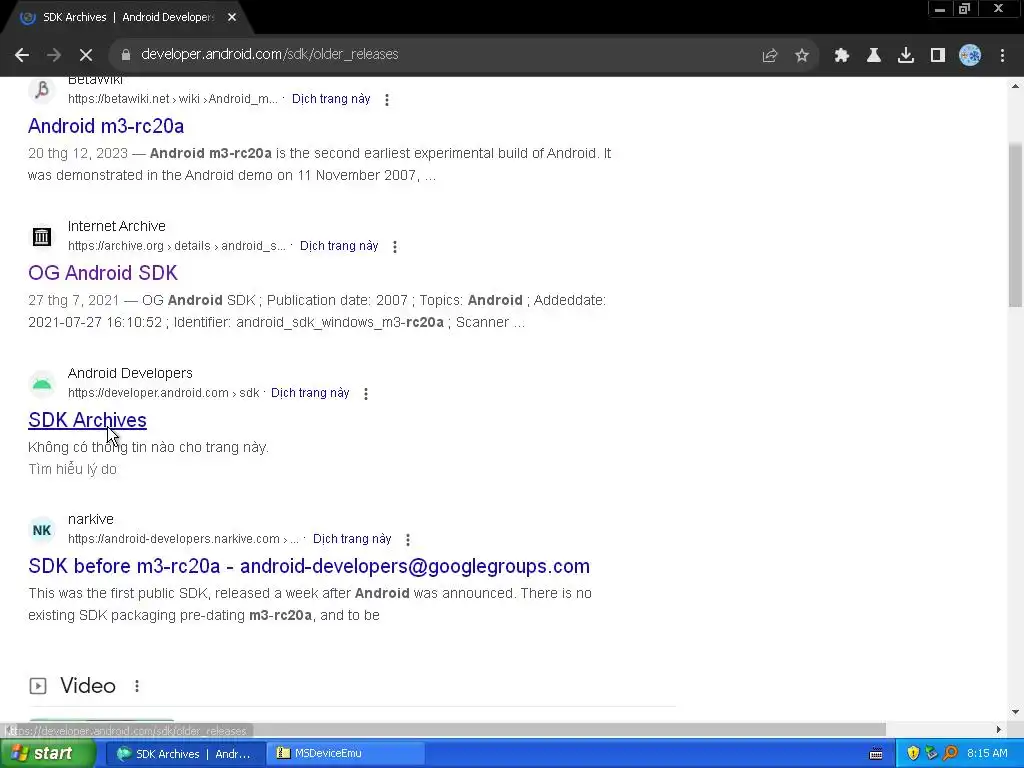Click the horizontal scrollbar right arrow
Screen dimensions: 1024x768
[999, 729]
